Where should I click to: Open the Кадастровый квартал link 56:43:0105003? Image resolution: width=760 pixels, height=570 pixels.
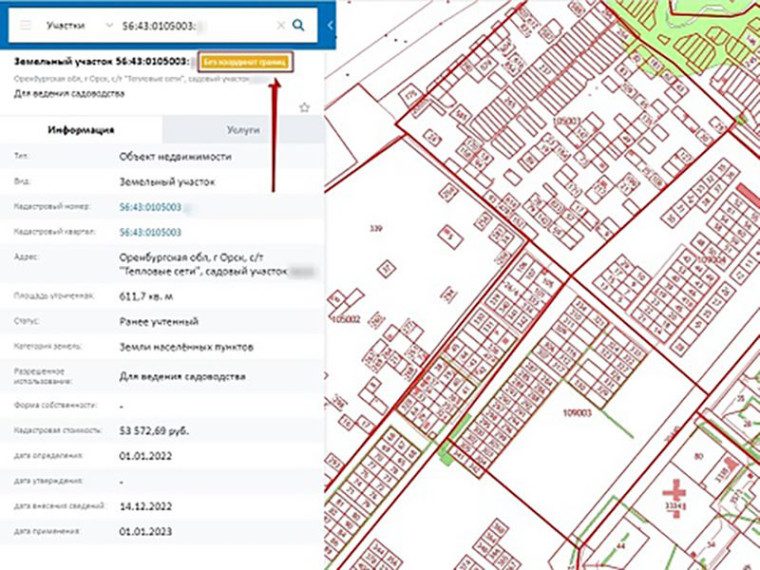tap(150, 232)
